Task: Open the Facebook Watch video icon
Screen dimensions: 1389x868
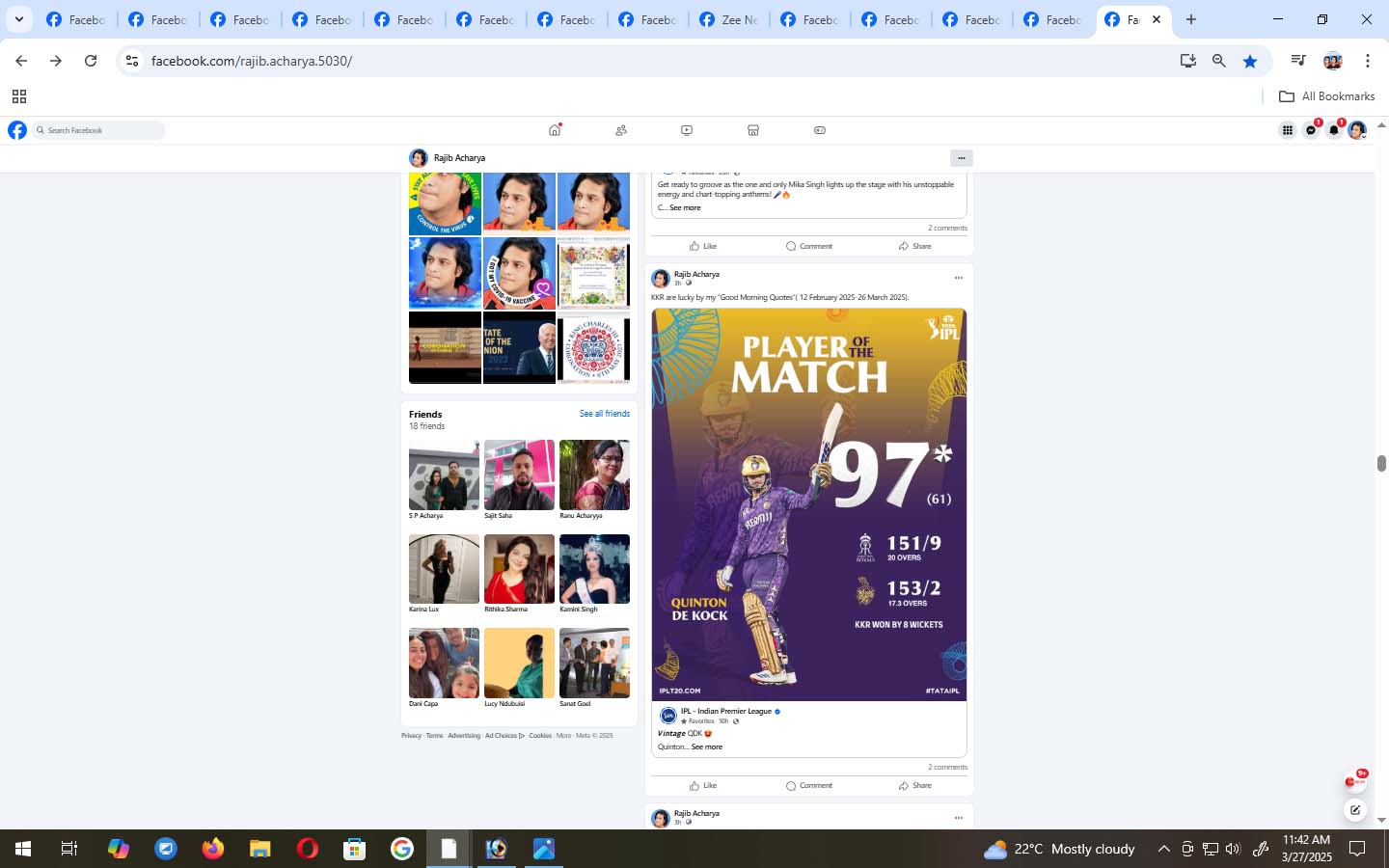Action: (687, 130)
